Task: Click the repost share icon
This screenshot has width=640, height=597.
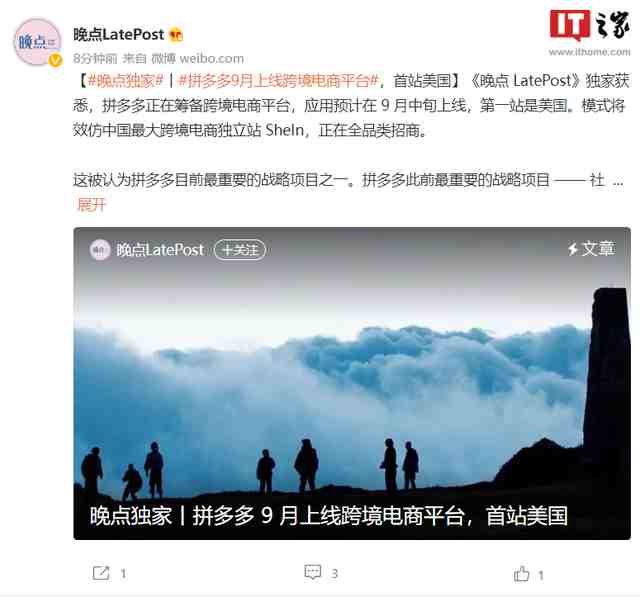Action: click(101, 573)
